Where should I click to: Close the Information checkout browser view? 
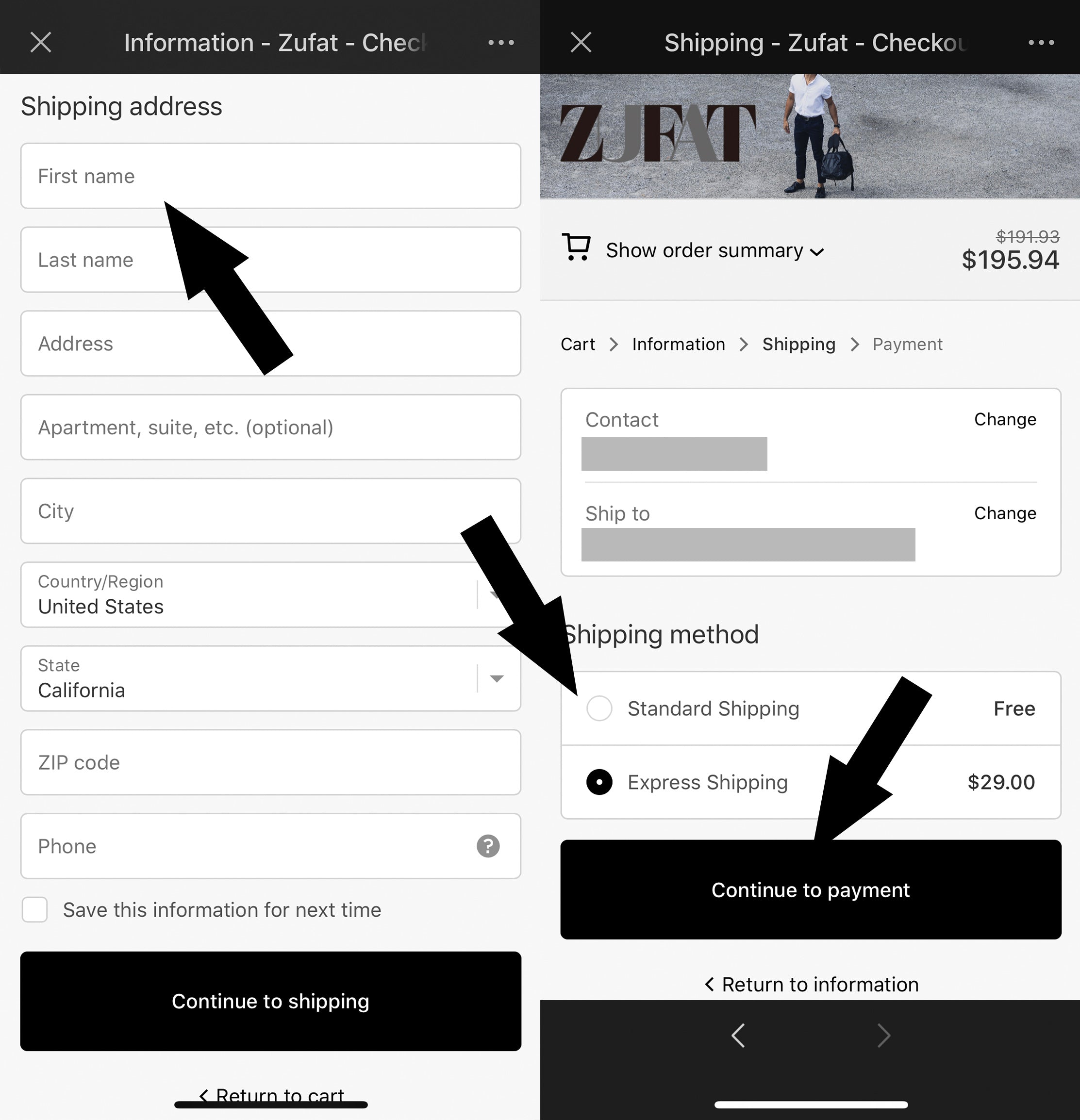(x=41, y=42)
